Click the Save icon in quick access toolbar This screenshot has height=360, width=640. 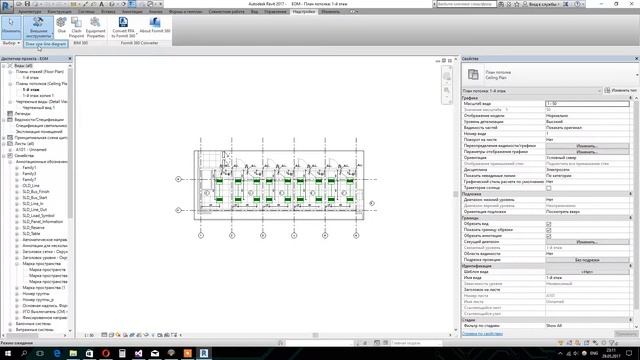point(27,4)
